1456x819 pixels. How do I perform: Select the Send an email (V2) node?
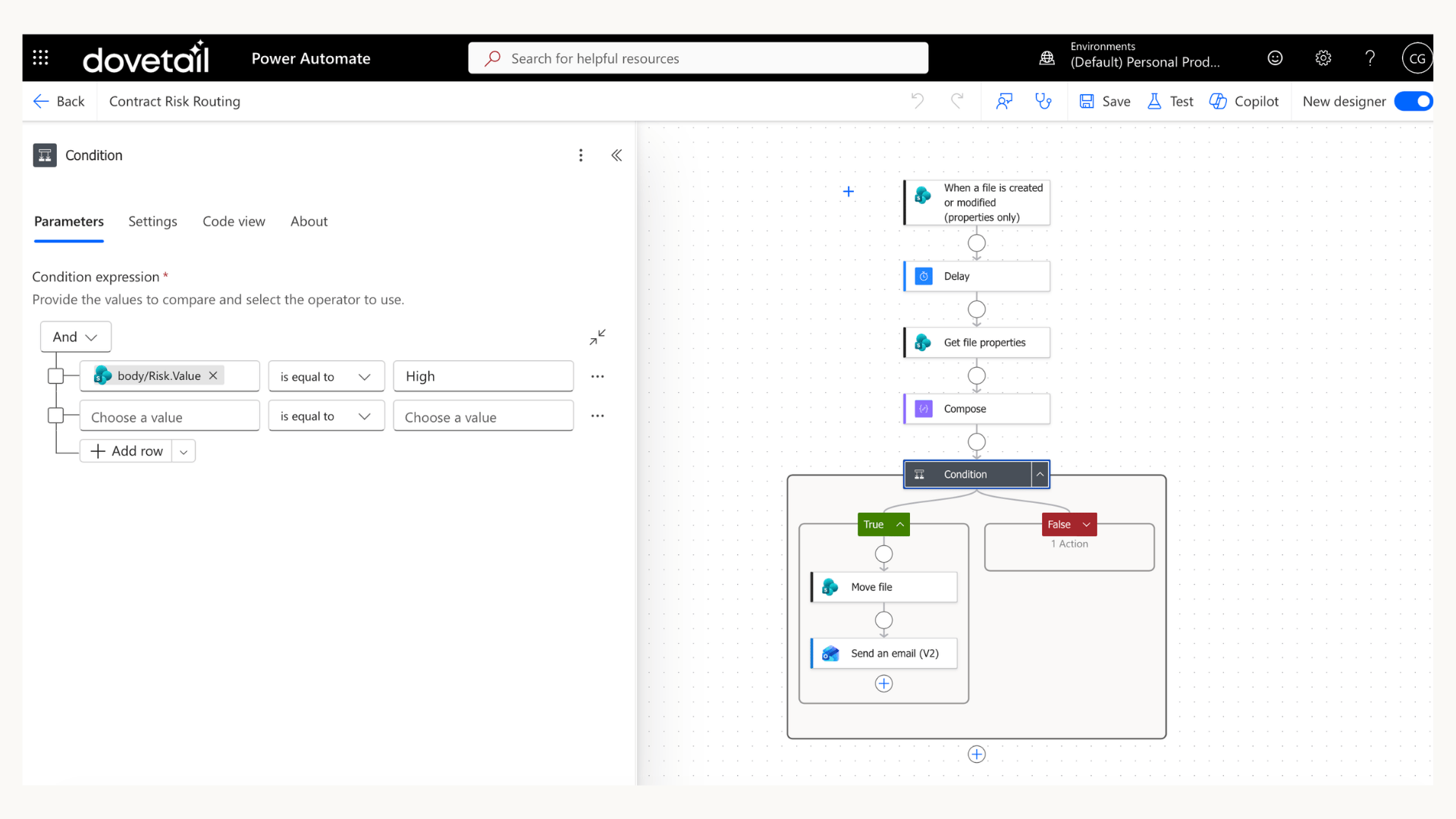883,653
